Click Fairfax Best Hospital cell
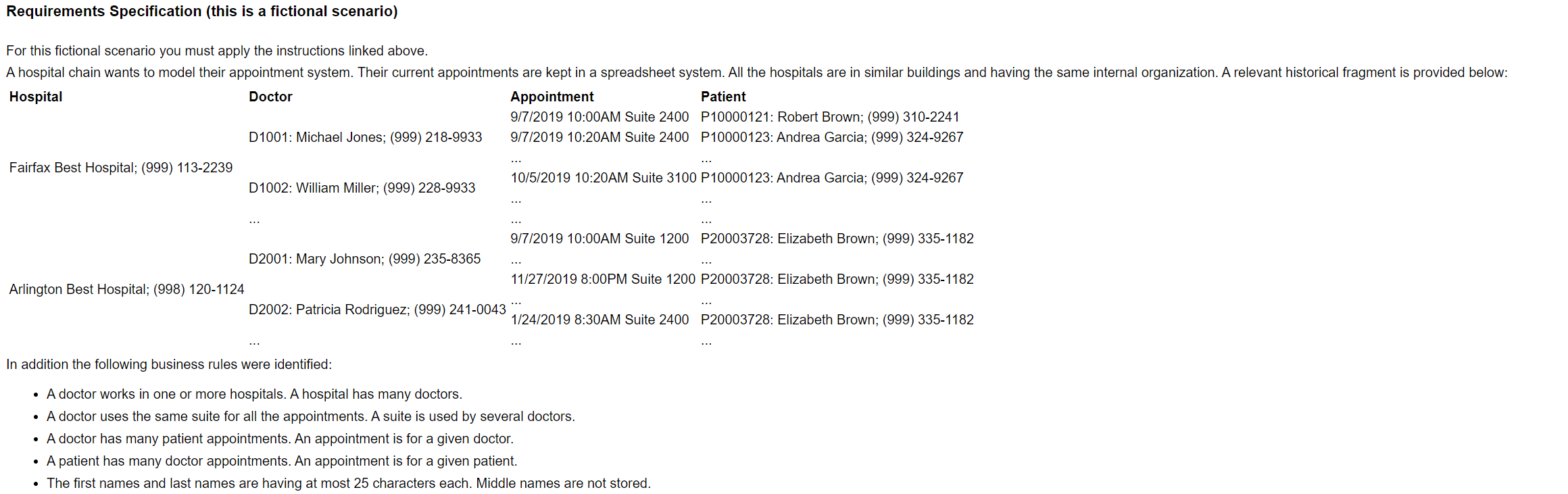 (121, 168)
